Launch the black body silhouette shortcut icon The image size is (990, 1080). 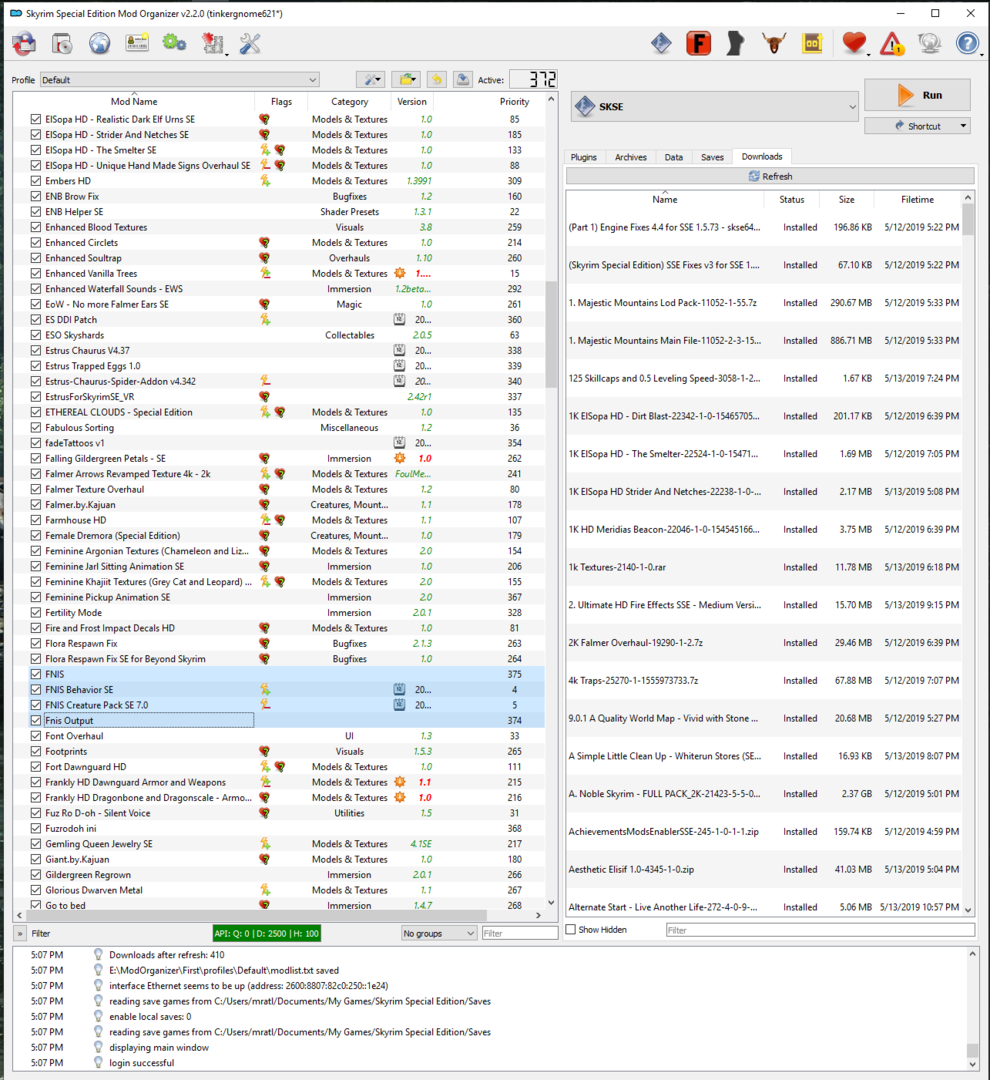point(735,43)
